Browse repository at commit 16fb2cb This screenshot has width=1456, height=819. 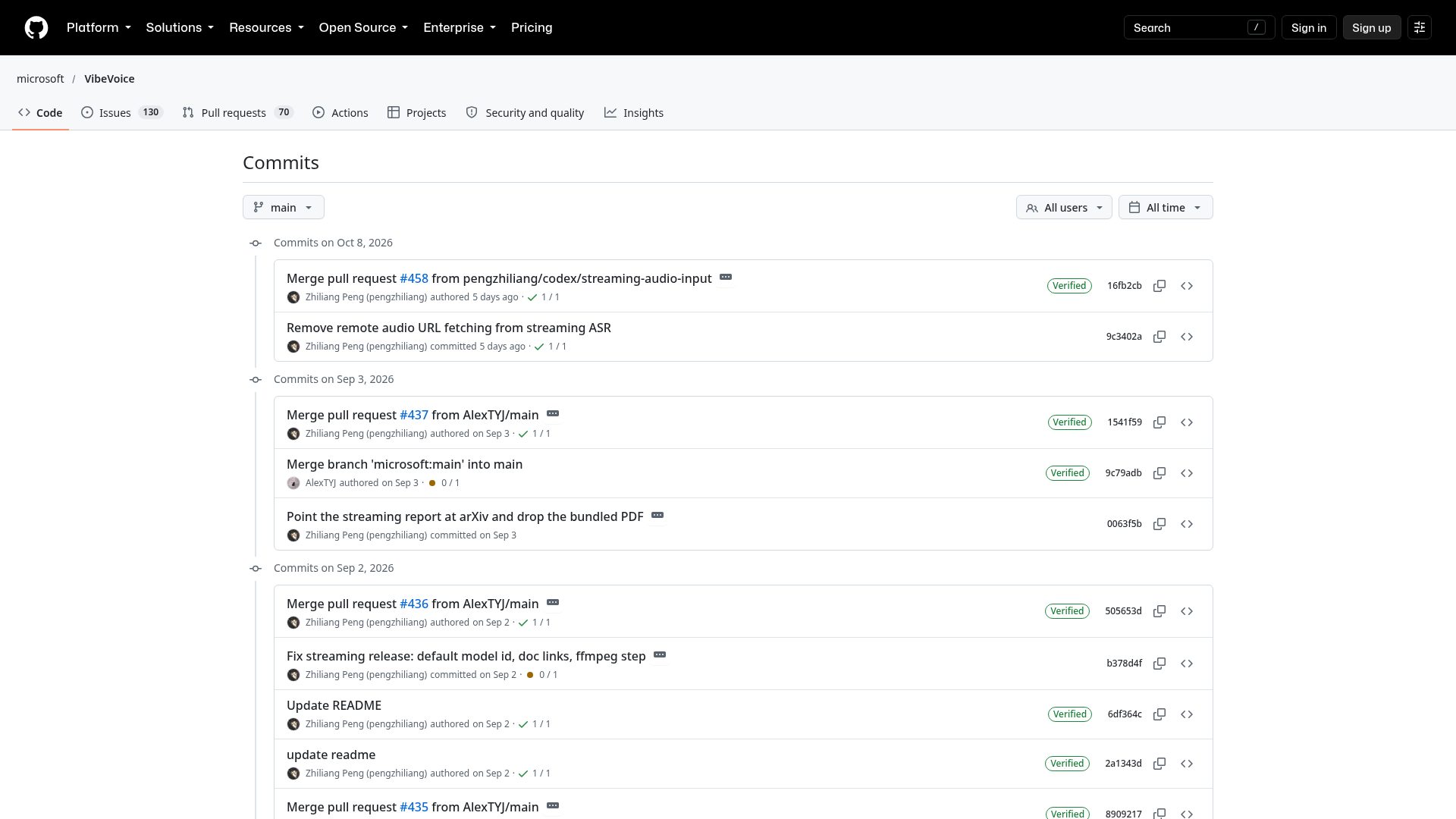click(1187, 286)
